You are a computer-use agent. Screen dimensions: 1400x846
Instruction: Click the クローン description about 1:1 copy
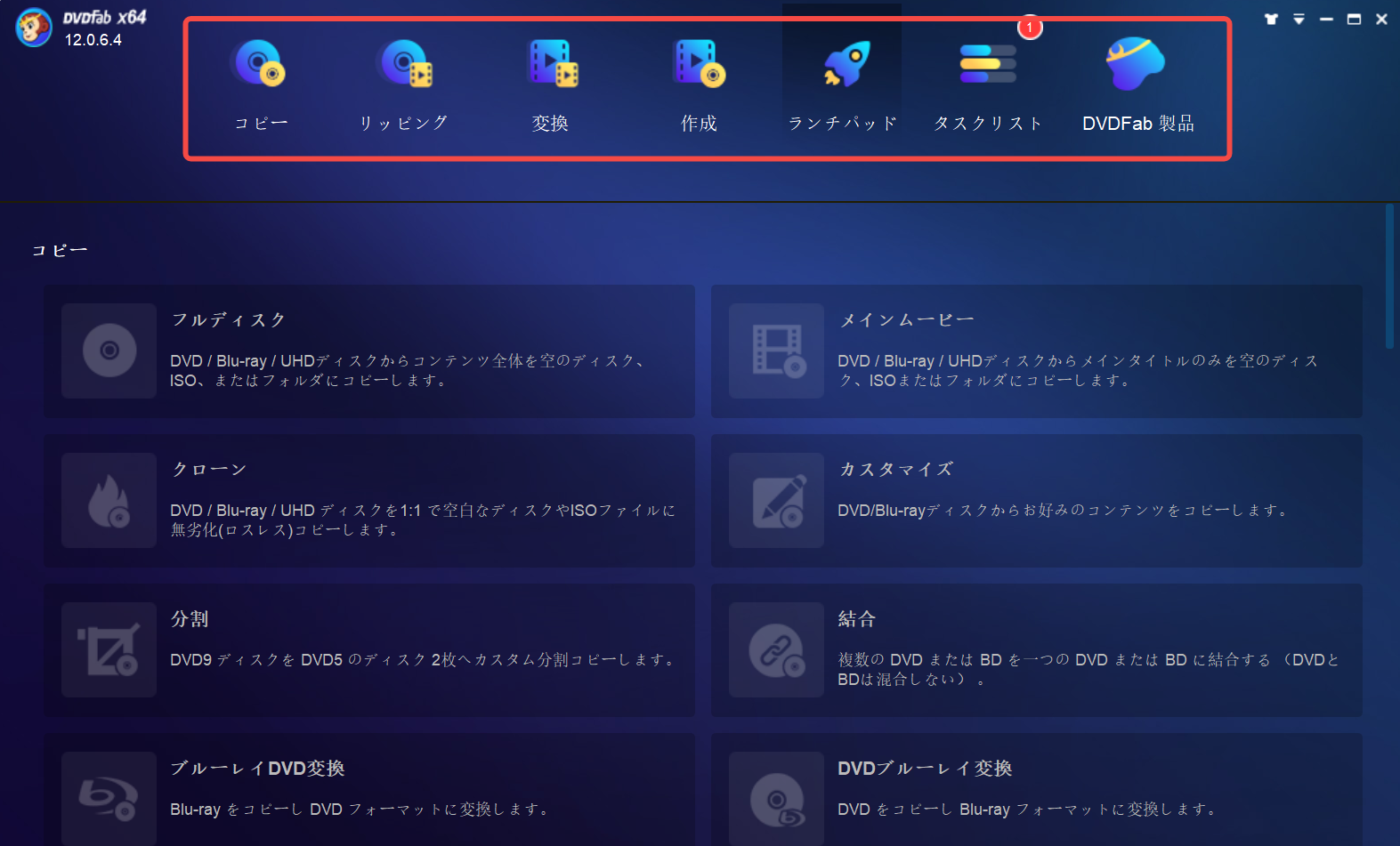(x=423, y=520)
